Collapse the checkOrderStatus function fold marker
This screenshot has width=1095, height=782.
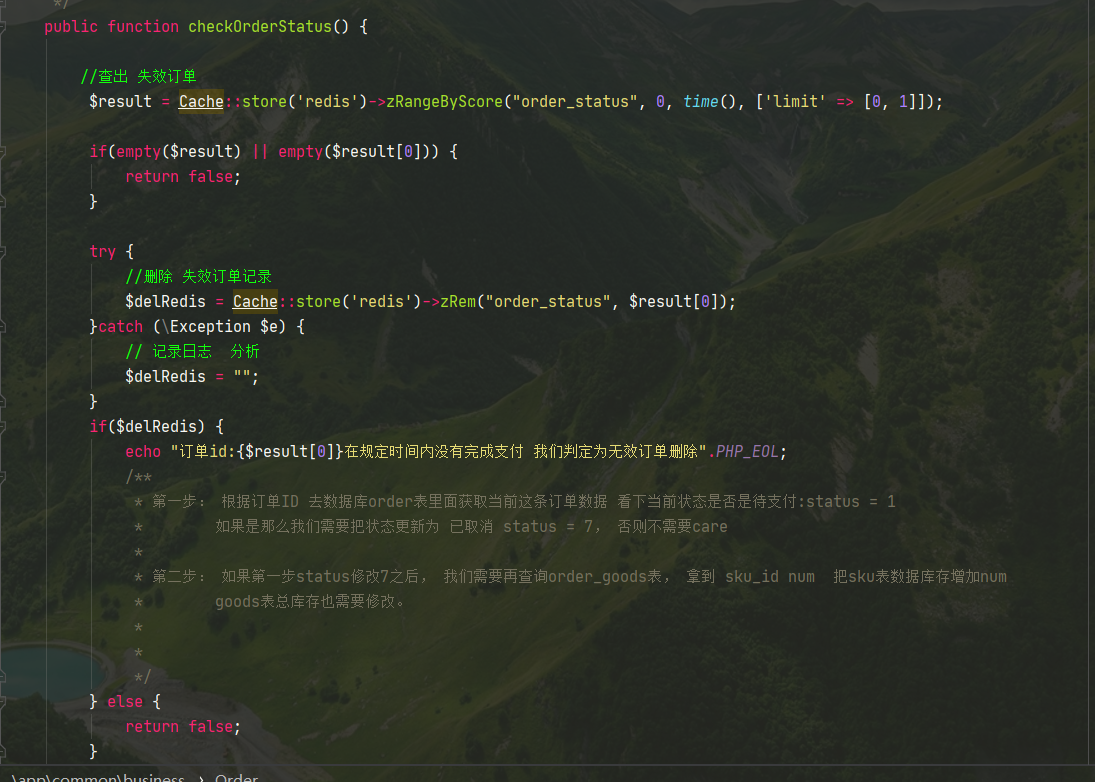[2, 27]
